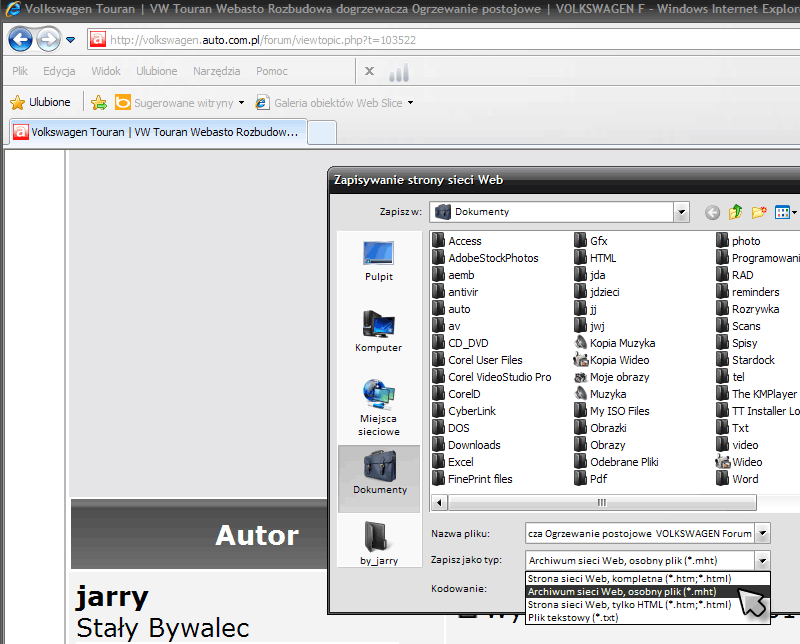Click the X stop icon in toolbar
Viewport: 800px width, 644px height.
pyautogui.click(x=369, y=71)
